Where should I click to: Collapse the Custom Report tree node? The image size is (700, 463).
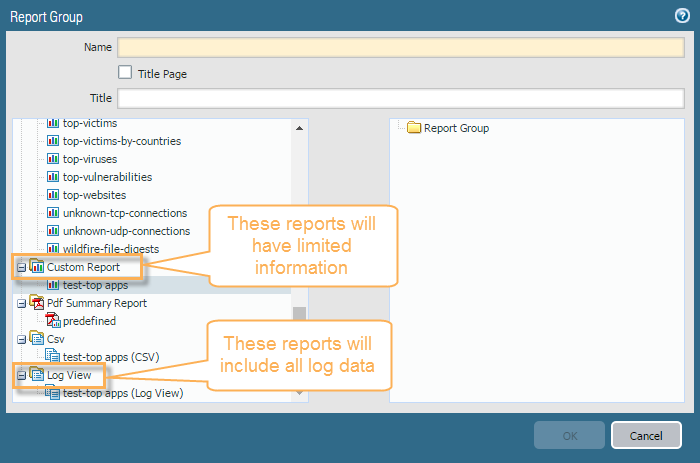pyautogui.click(x=21, y=267)
